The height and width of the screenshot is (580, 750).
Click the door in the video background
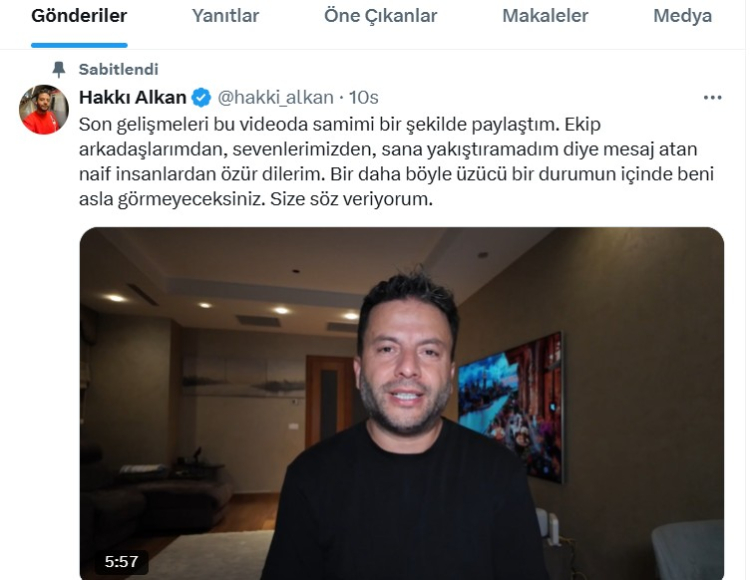330,402
